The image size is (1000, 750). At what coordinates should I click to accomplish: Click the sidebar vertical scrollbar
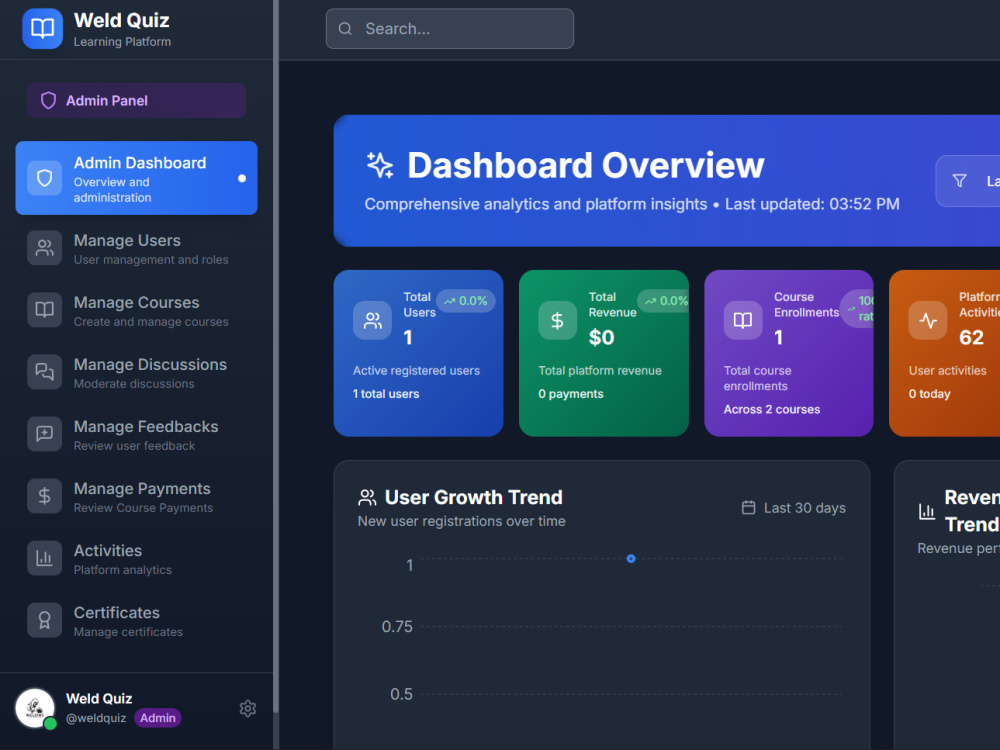pos(276,356)
